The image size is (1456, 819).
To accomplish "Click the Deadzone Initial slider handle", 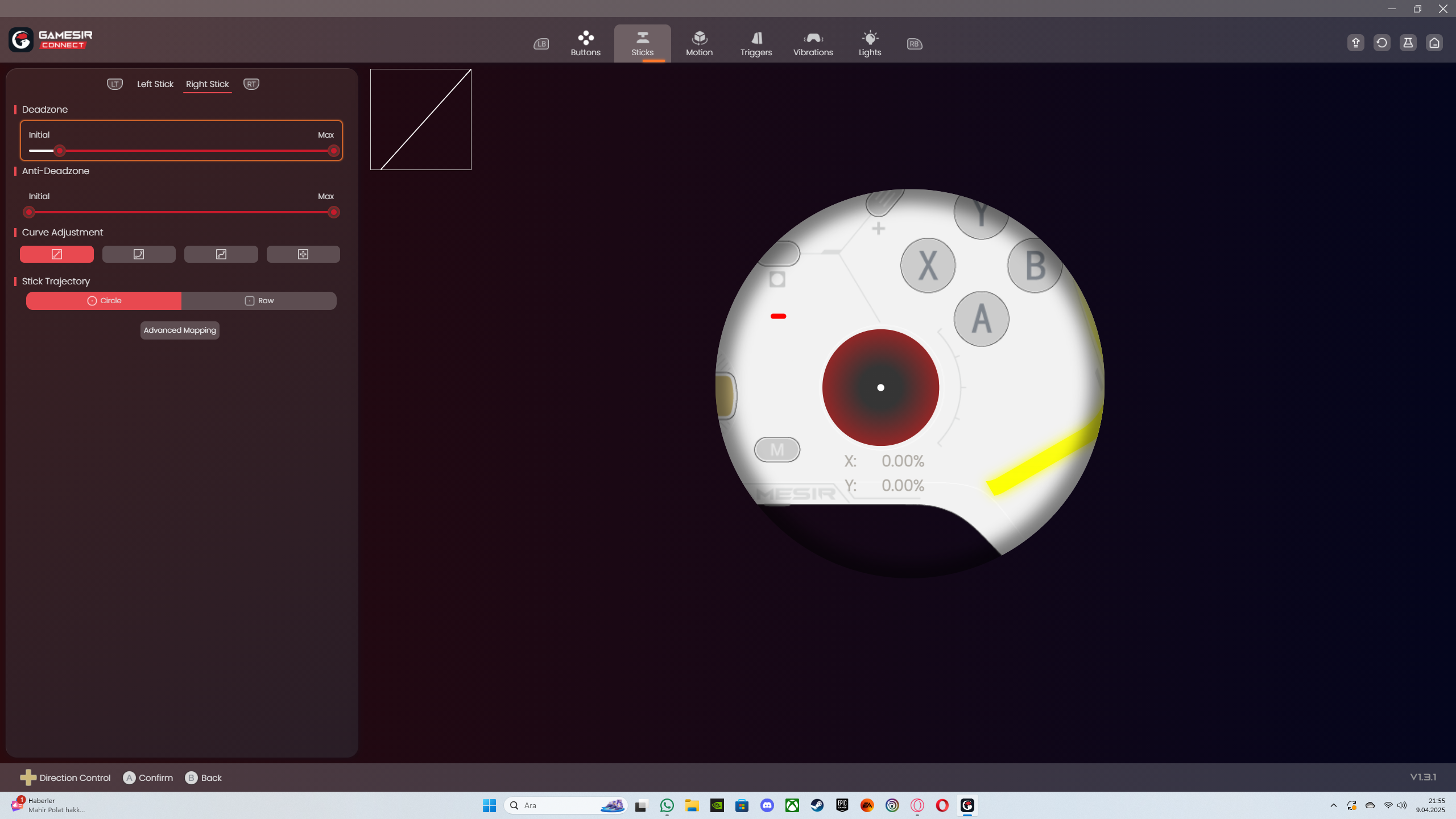I will (60, 151).
